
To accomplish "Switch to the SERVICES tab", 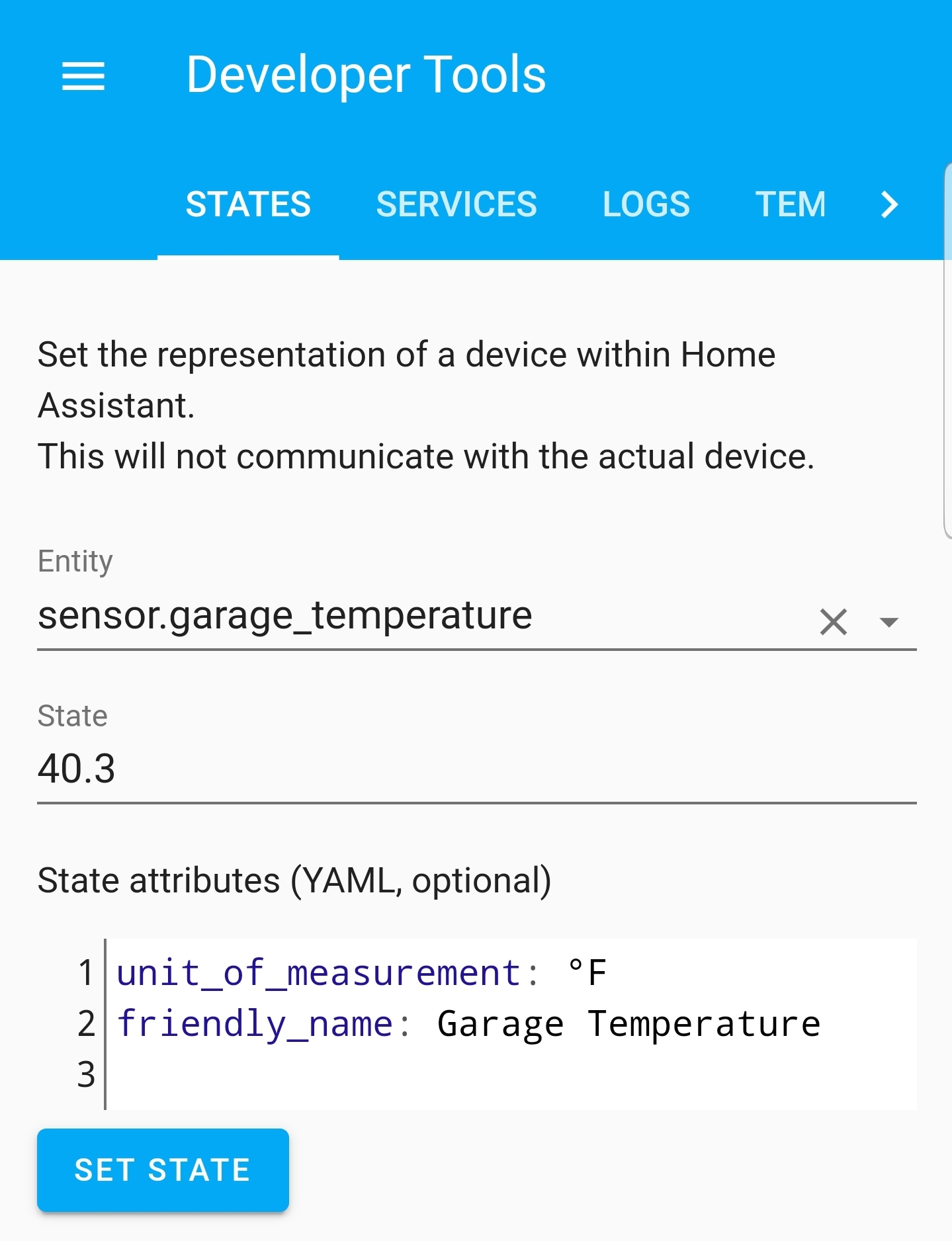I will 456,204.
